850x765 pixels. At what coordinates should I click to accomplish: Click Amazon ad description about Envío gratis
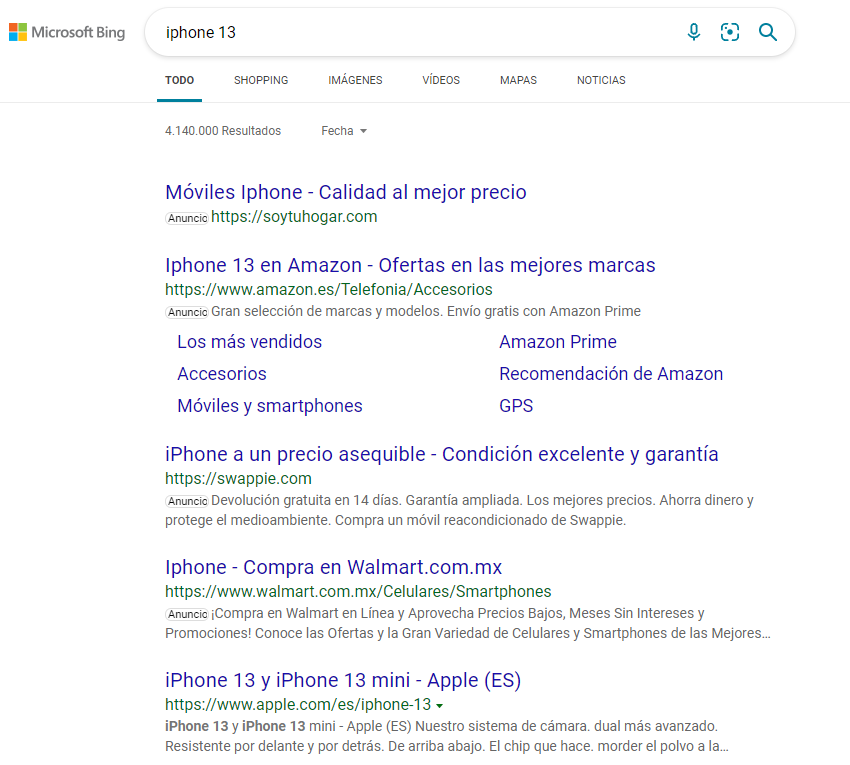coord(426,311)
